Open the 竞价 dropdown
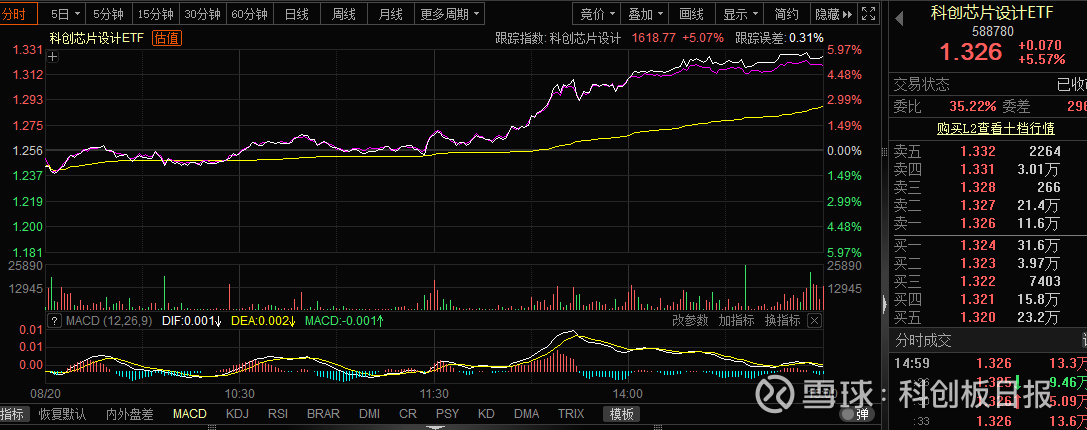1087x430 pixels. click(x=598, y=14)
